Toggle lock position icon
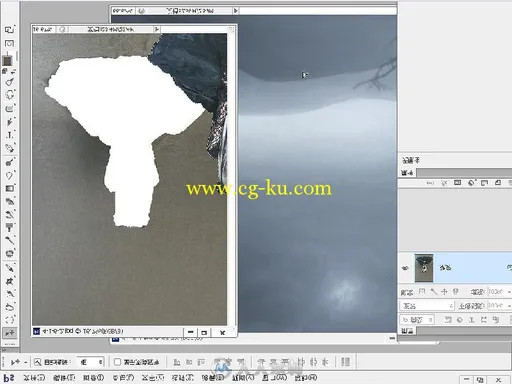 tap(444, 292)
